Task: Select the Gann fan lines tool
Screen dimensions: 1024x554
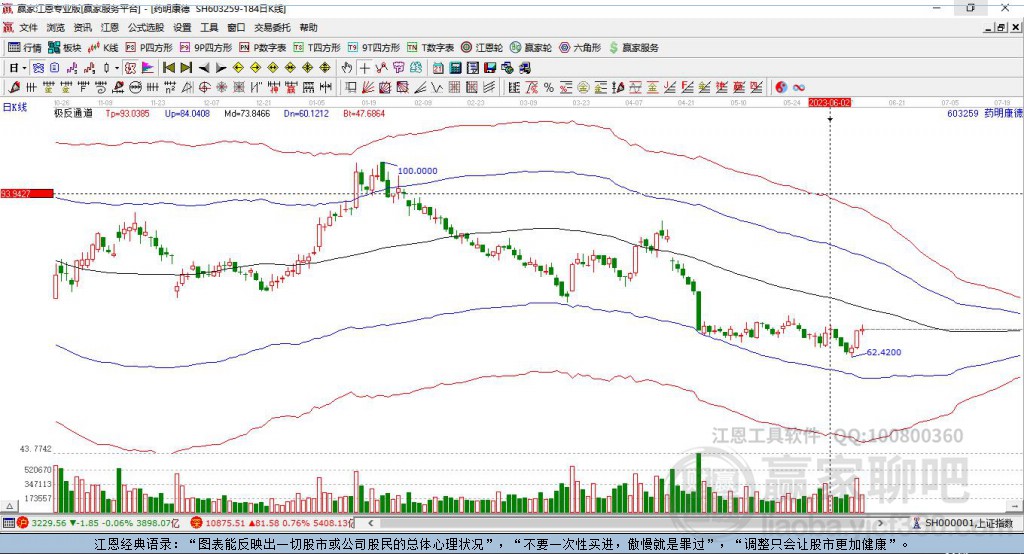Action: point(368,88)
